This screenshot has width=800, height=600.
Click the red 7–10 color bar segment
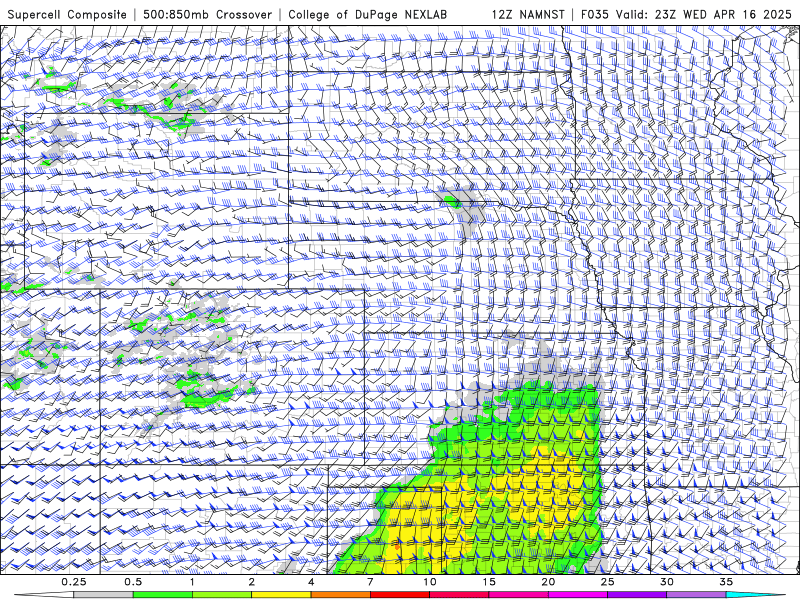tap(400, 595)
